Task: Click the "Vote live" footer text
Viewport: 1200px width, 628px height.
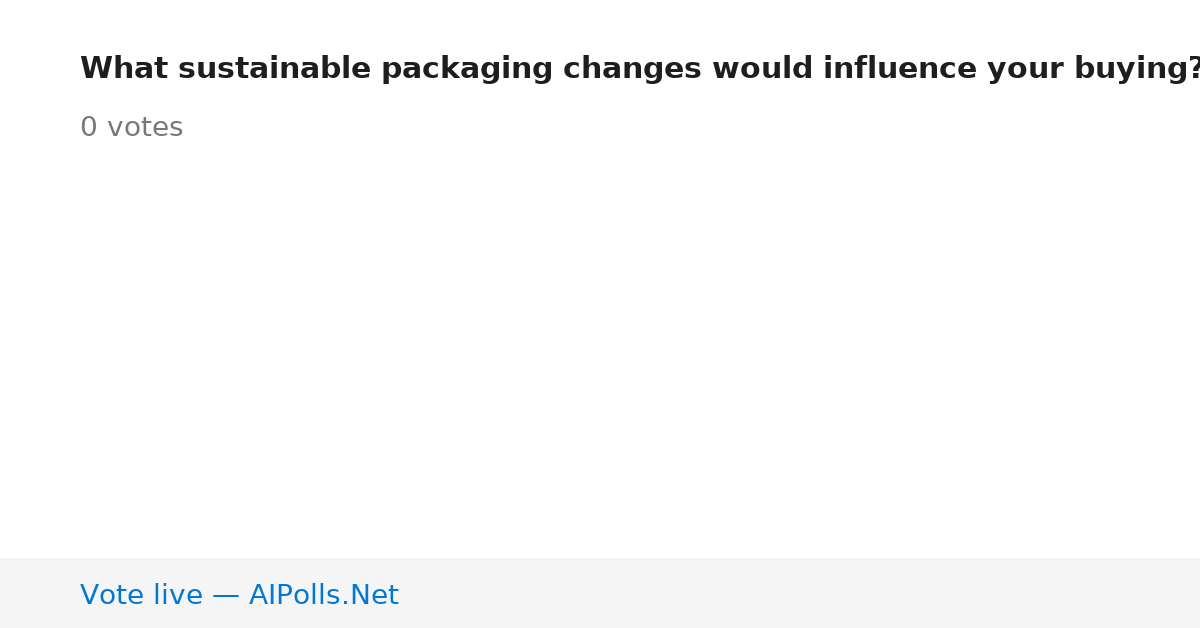Action: coord(141,595)
